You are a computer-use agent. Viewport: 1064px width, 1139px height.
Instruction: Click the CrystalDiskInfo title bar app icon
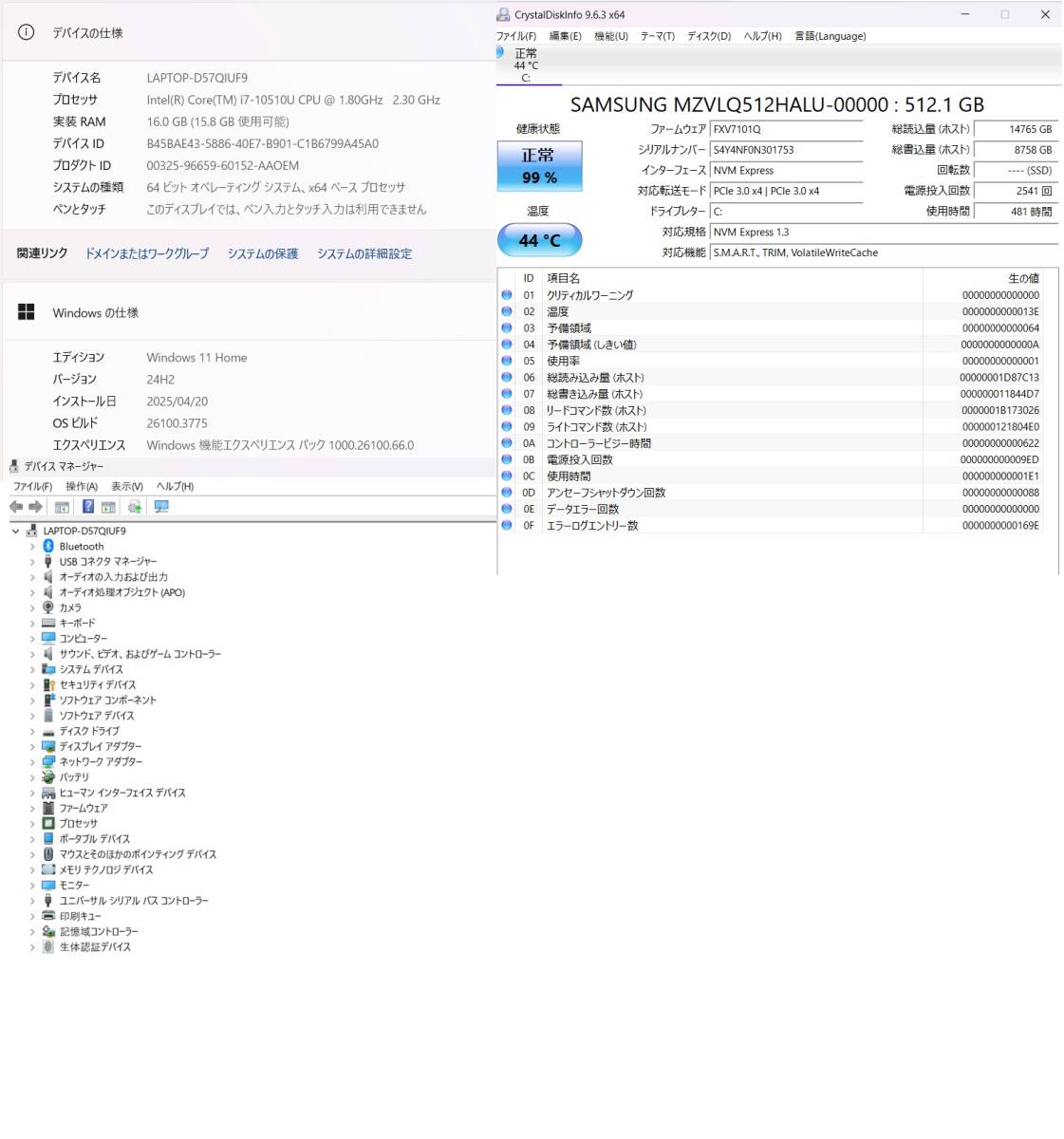pos(503,14)
